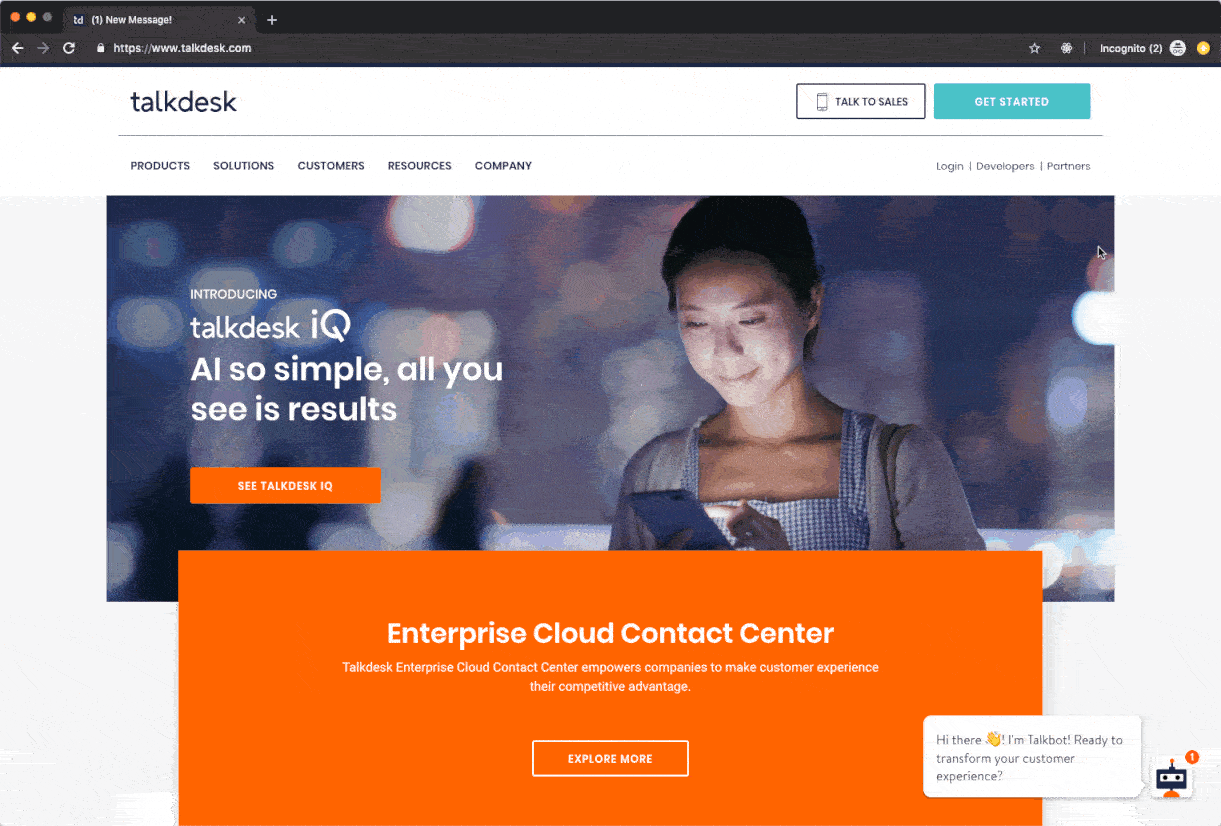The width and height of the screenshot is (1221, 826).
Task: Click the Get Started button
Action: click(1012, 101)
